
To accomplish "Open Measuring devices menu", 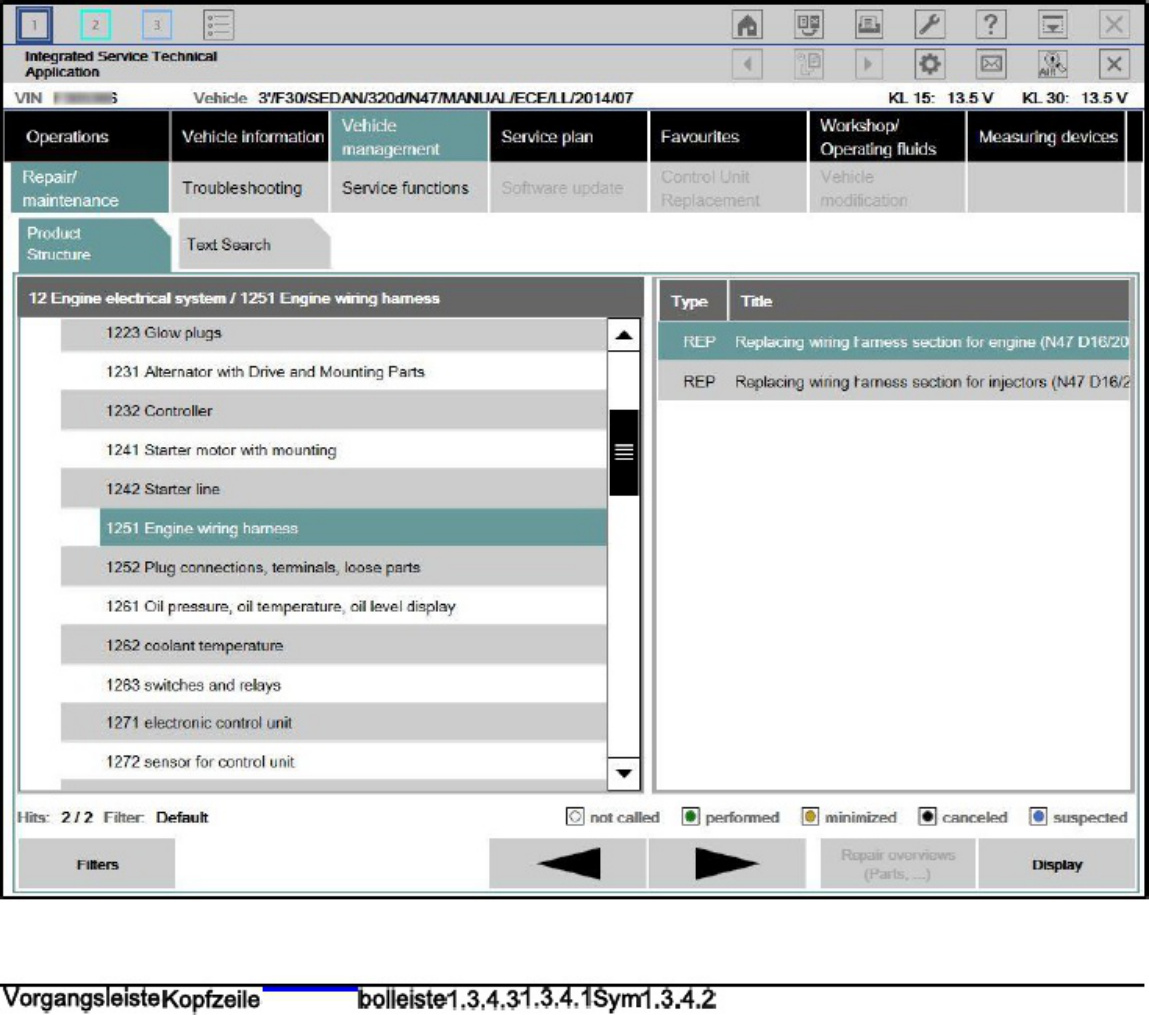I will click(1046, 136).
